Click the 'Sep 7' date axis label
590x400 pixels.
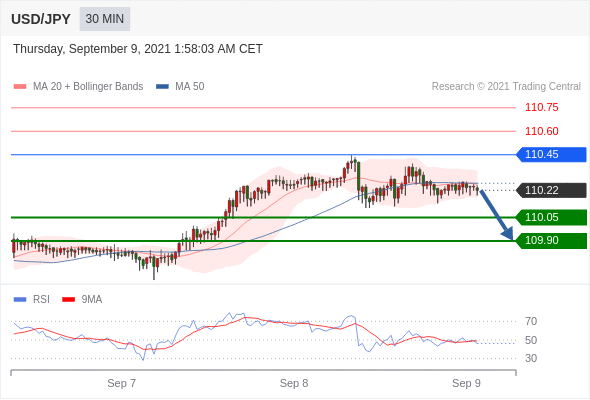(122, 383)
